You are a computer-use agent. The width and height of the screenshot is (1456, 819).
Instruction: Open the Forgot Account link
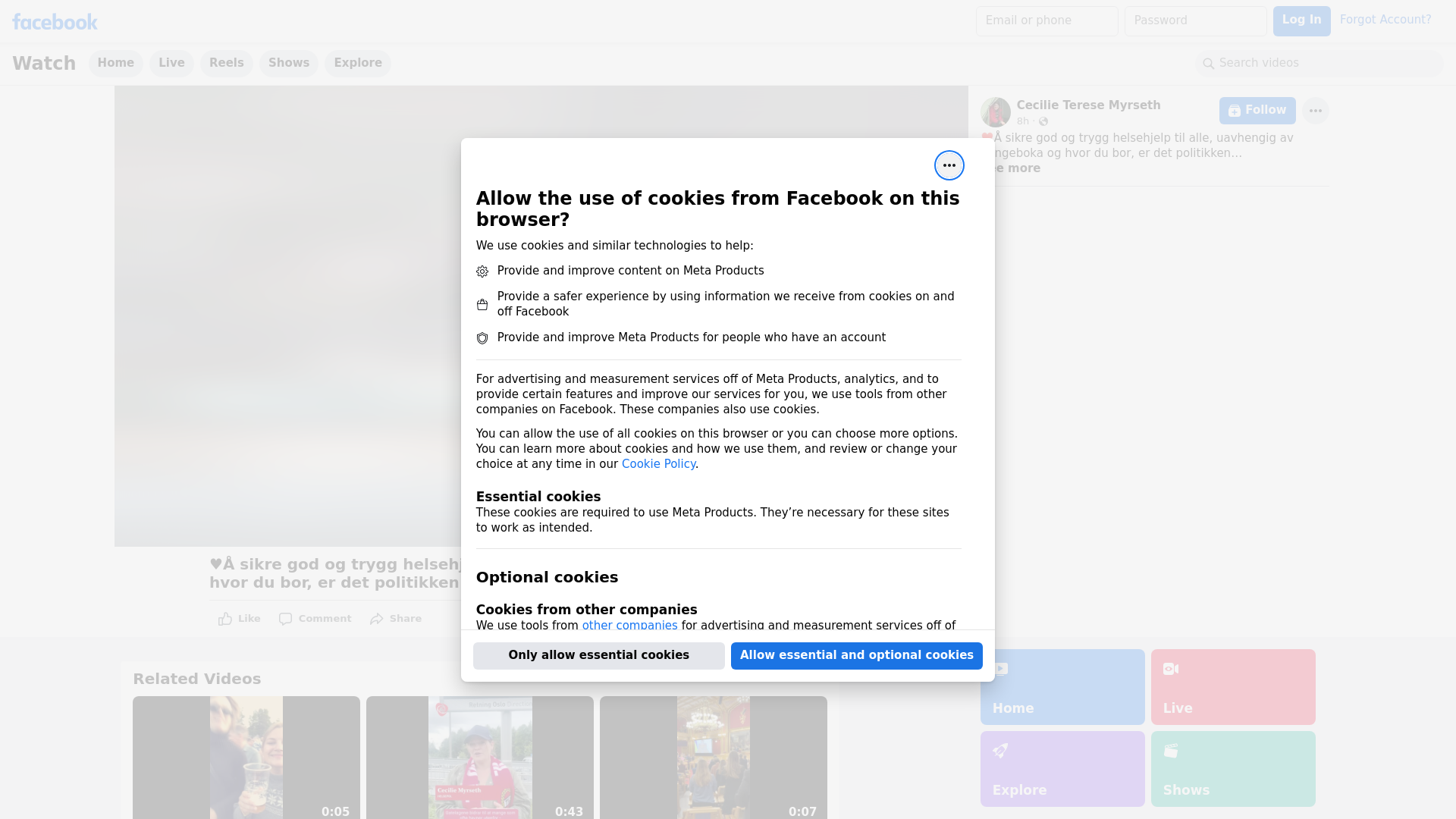tap(1385, 20)
